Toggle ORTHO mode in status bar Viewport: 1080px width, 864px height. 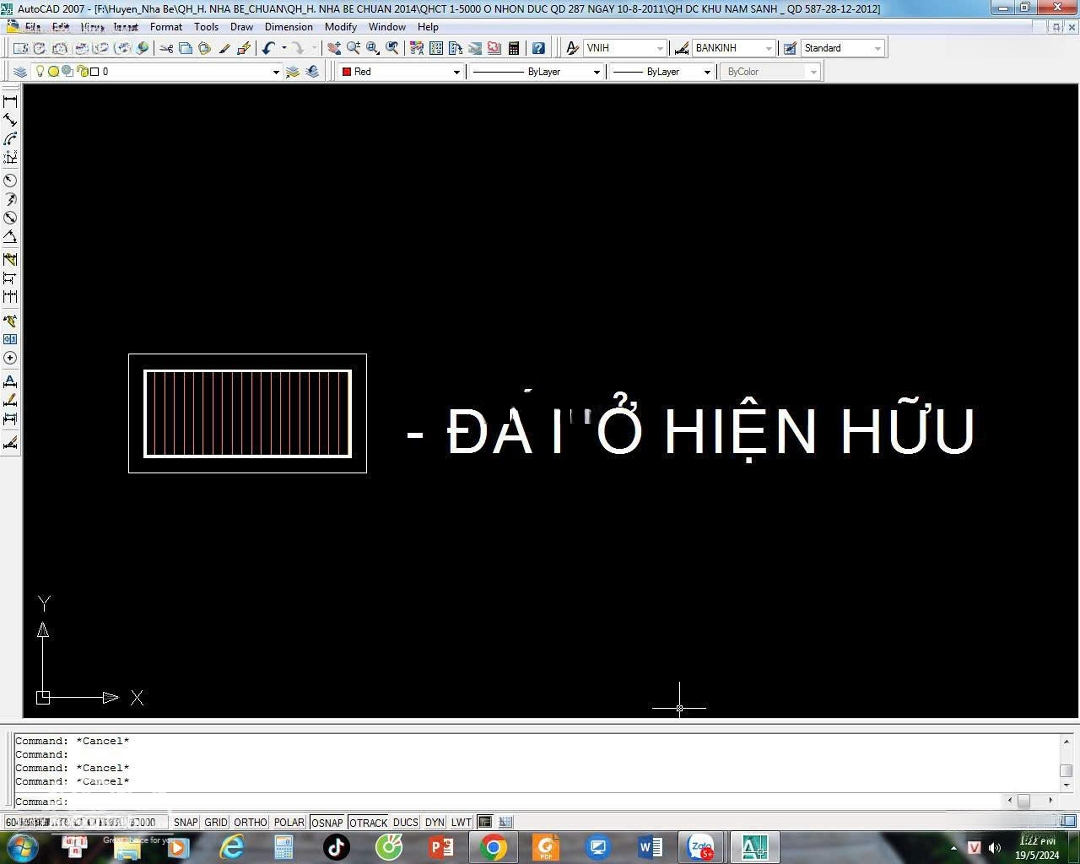(250, 822)
